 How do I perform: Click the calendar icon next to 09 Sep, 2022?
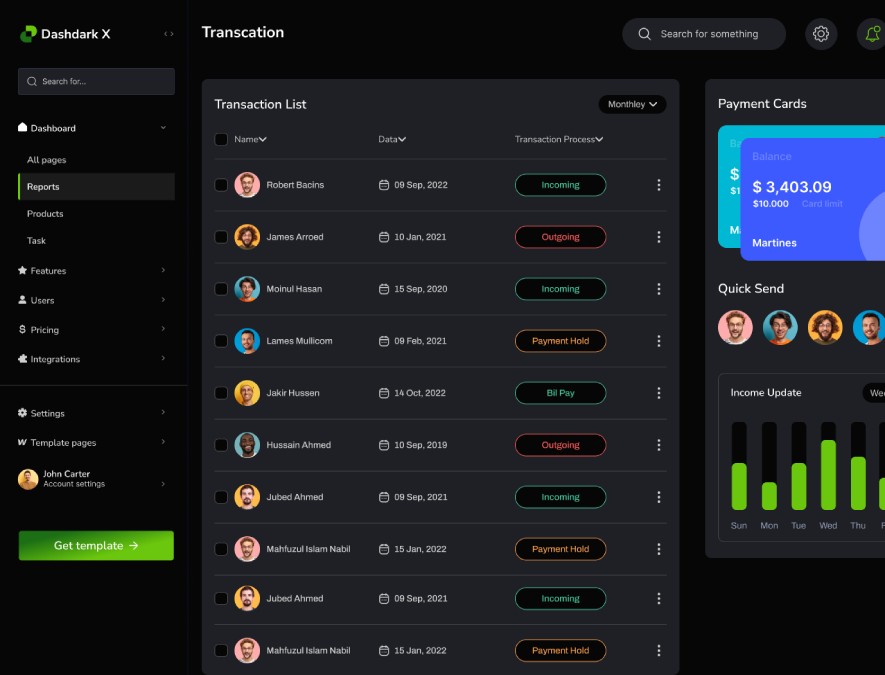click(384, 185)
